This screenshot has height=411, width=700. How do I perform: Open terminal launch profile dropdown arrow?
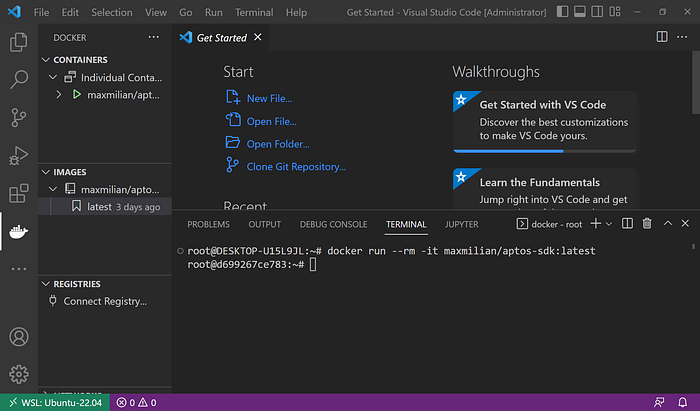608,224
